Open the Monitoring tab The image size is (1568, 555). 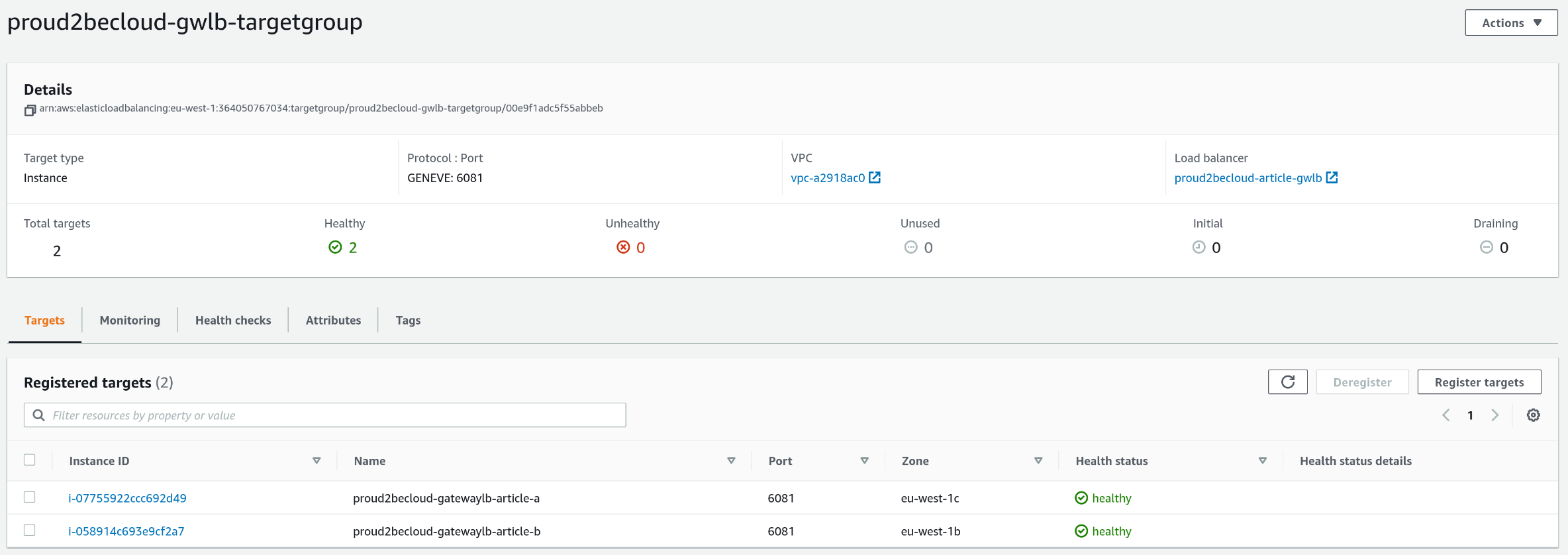pos(130,321)
